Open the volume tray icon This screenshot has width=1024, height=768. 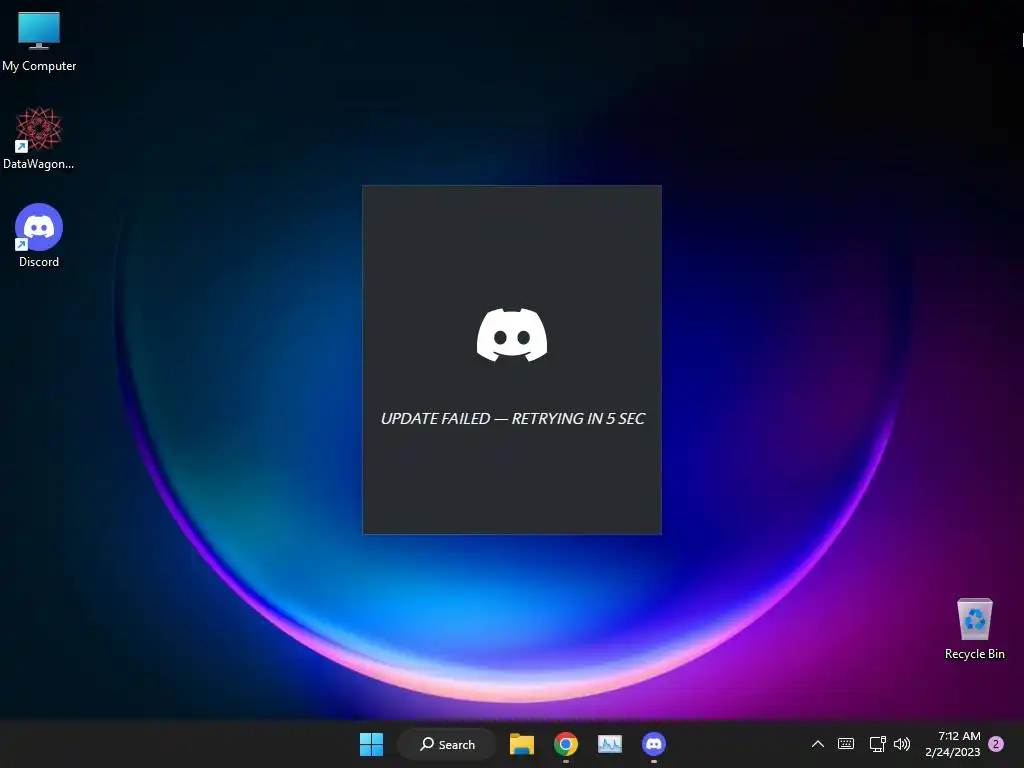pos(902,744)
